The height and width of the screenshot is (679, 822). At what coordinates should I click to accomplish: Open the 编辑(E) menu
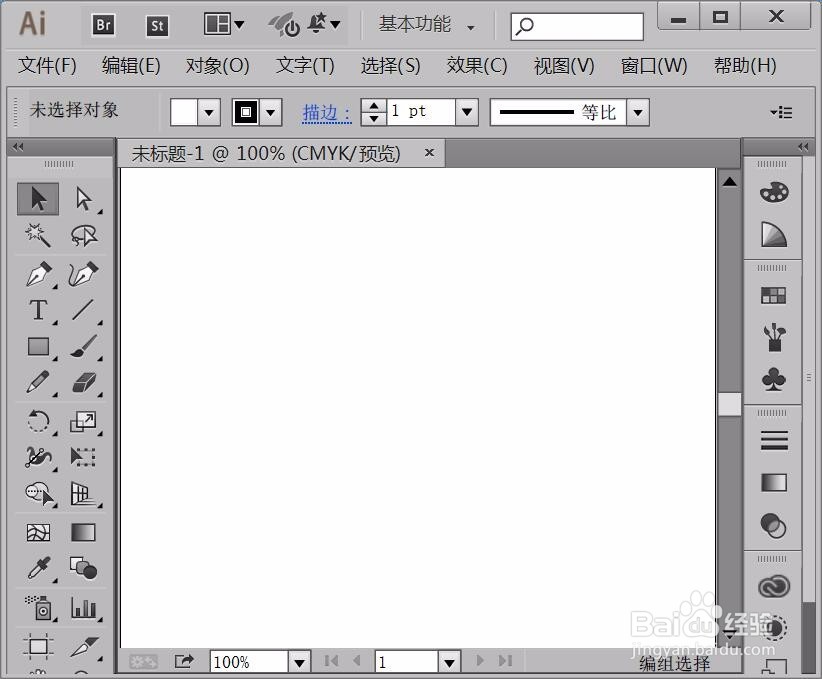131,66
